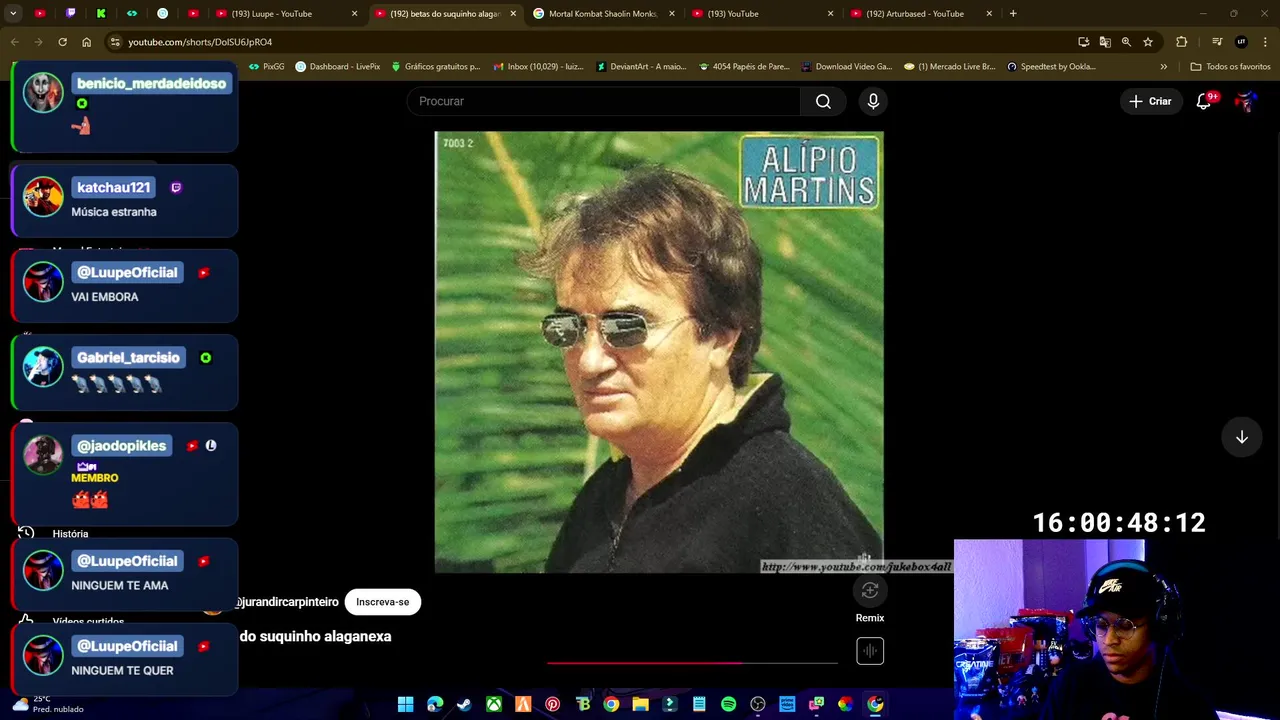This screenshot has height=720, width=1280.
Task: Click the Alípio Martins Short video
Action: [659, 352]
